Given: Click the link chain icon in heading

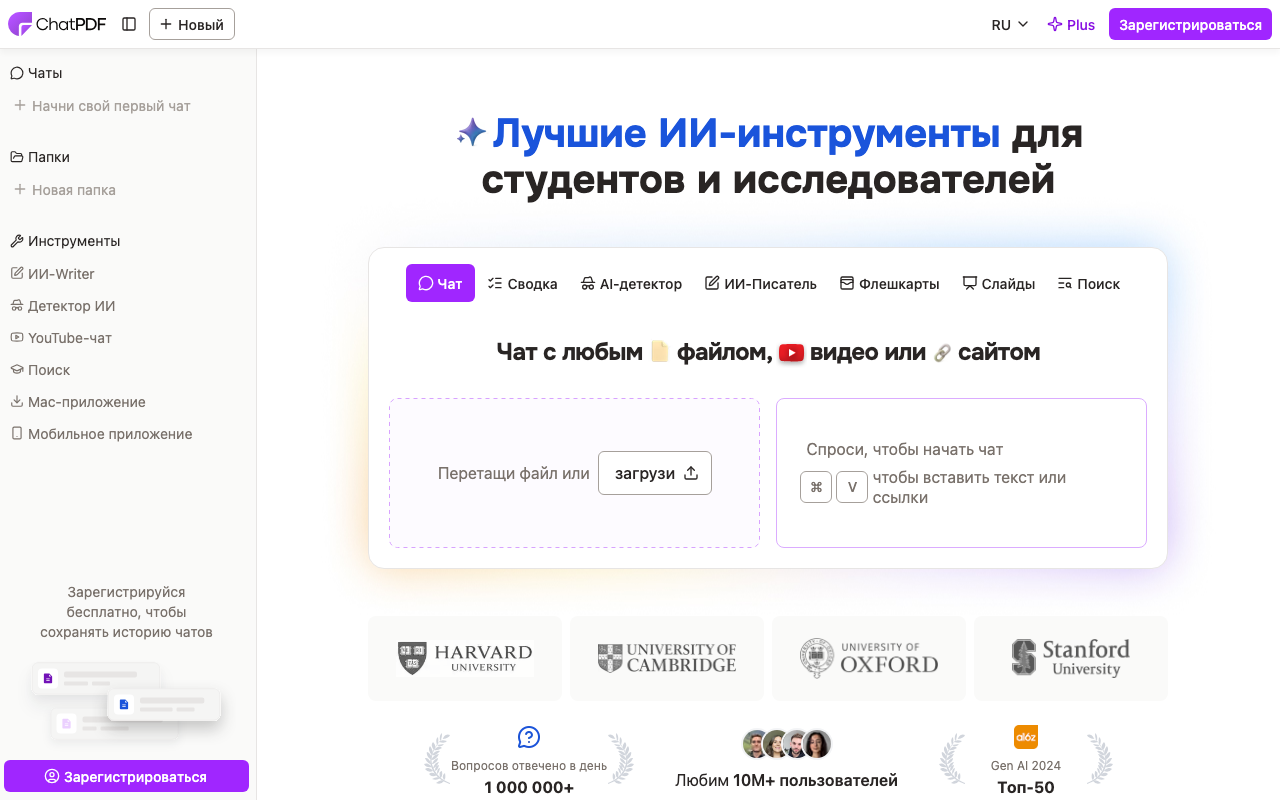Looking at the screenshot, I should pyautogui.click(x=942, y=353).
